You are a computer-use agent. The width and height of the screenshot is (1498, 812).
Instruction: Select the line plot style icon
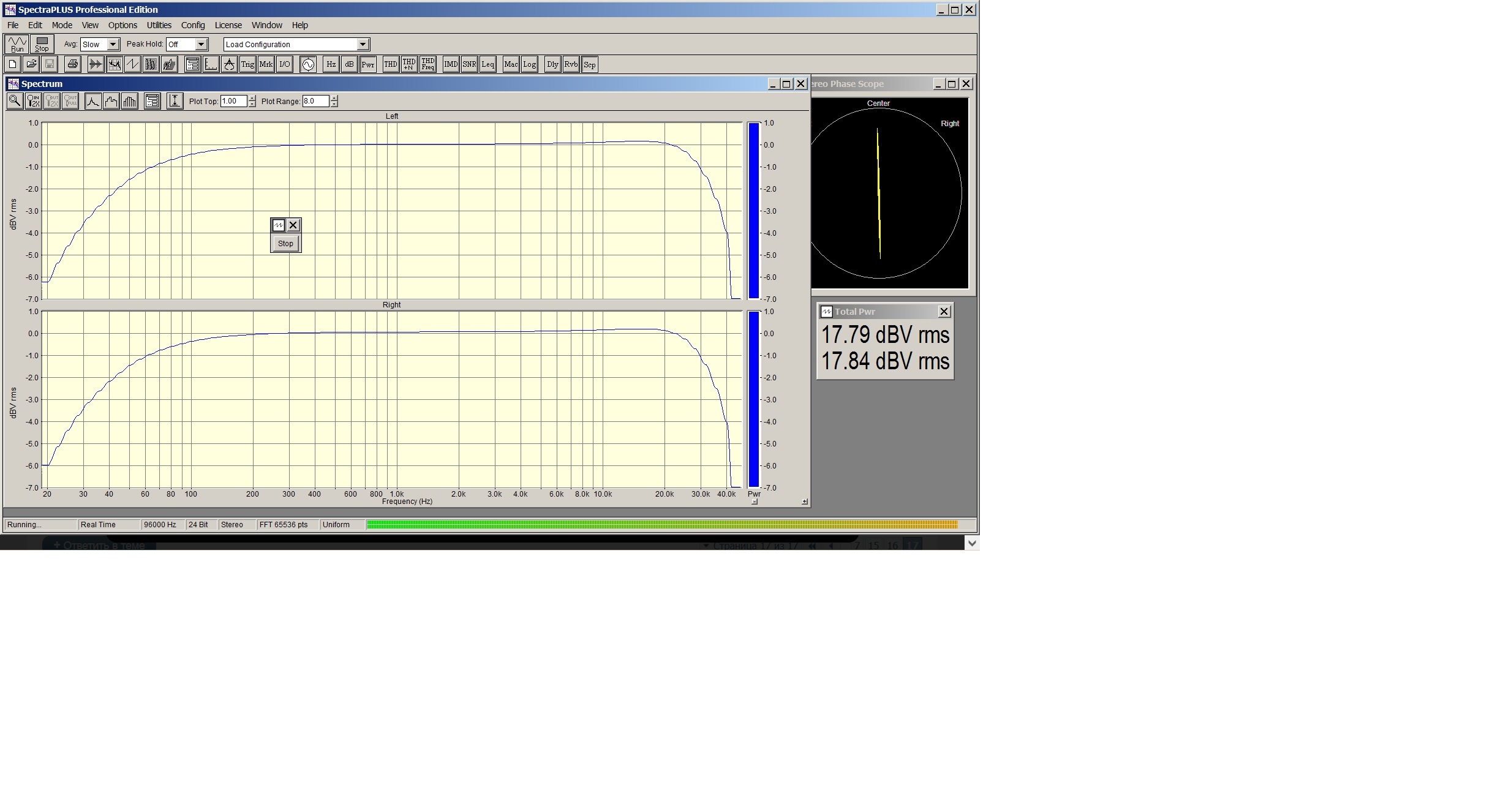93,101
